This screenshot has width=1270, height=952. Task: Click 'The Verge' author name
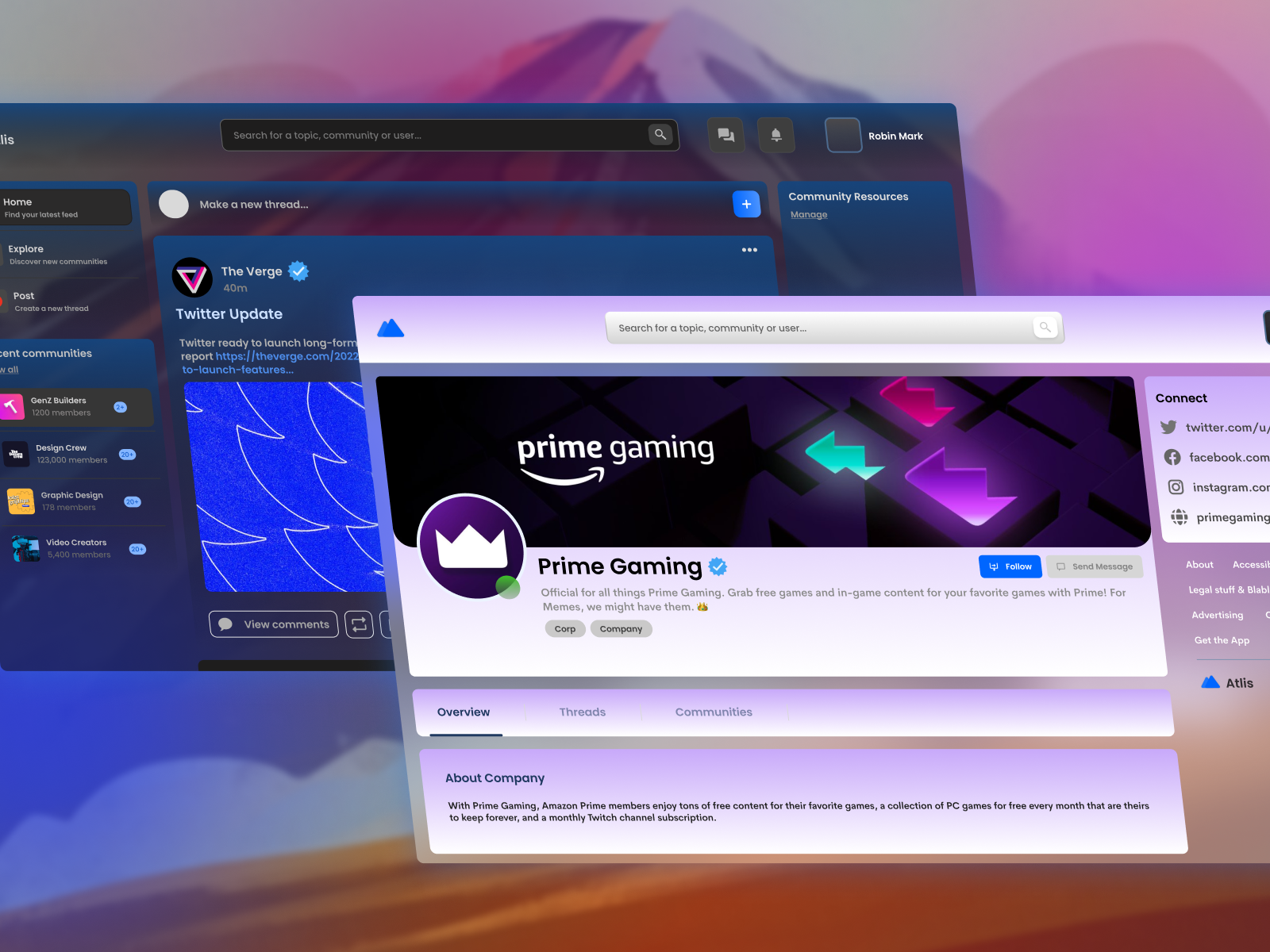point(252,271)
